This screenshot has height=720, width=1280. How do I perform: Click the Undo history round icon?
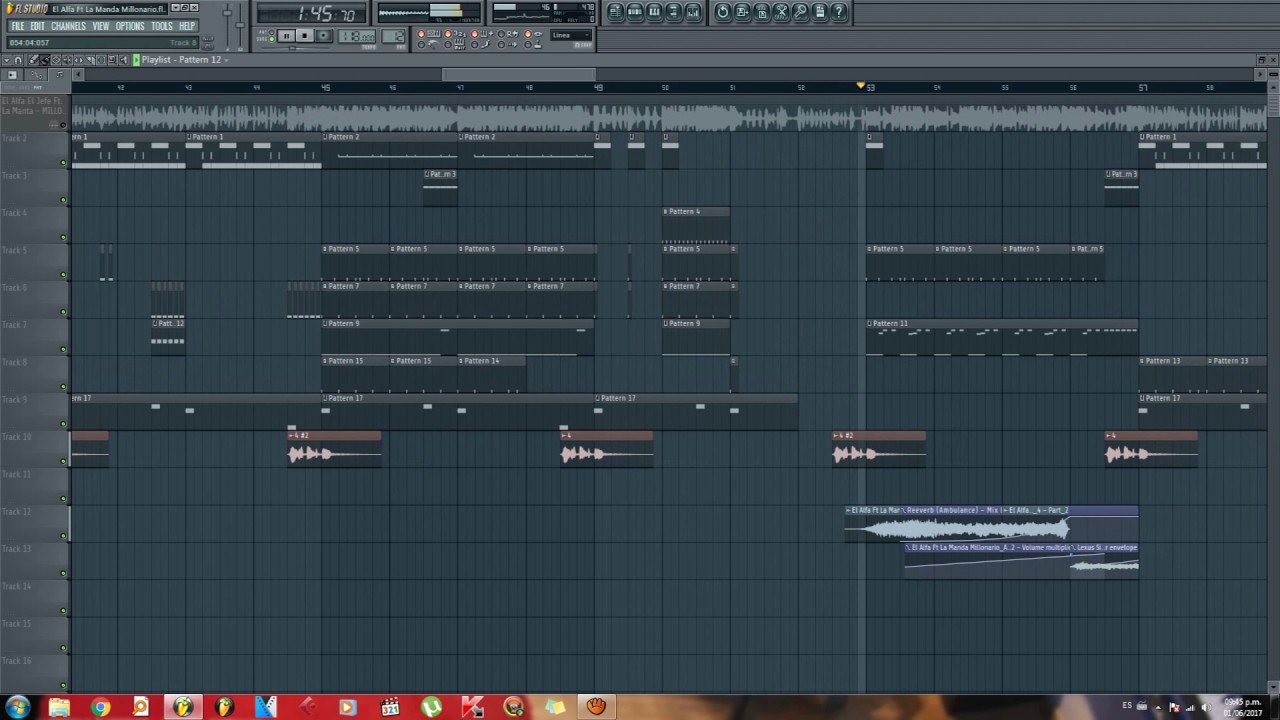[x=723, y=12]
